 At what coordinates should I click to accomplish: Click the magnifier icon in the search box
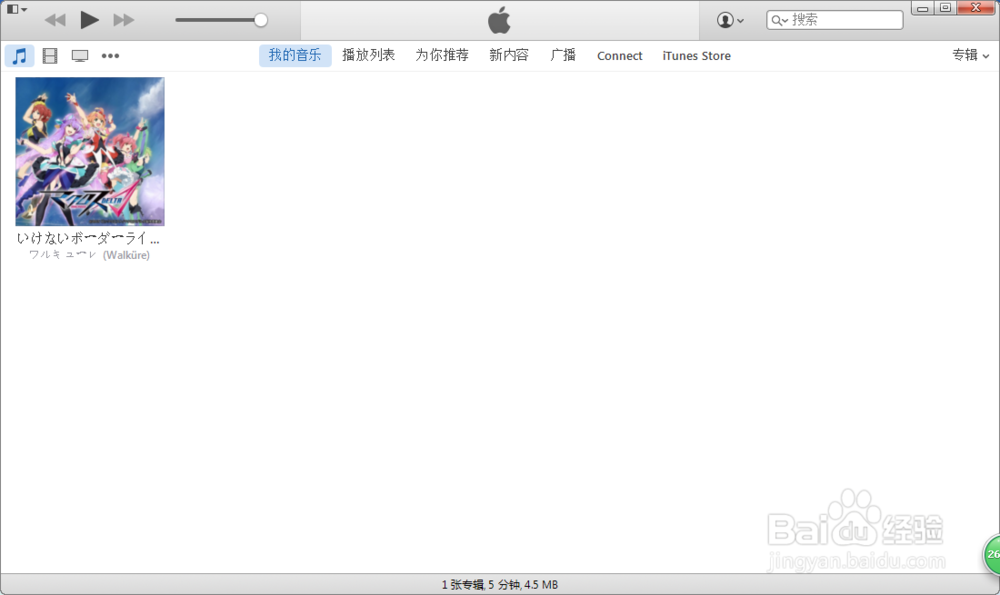[x=778, y=19]
